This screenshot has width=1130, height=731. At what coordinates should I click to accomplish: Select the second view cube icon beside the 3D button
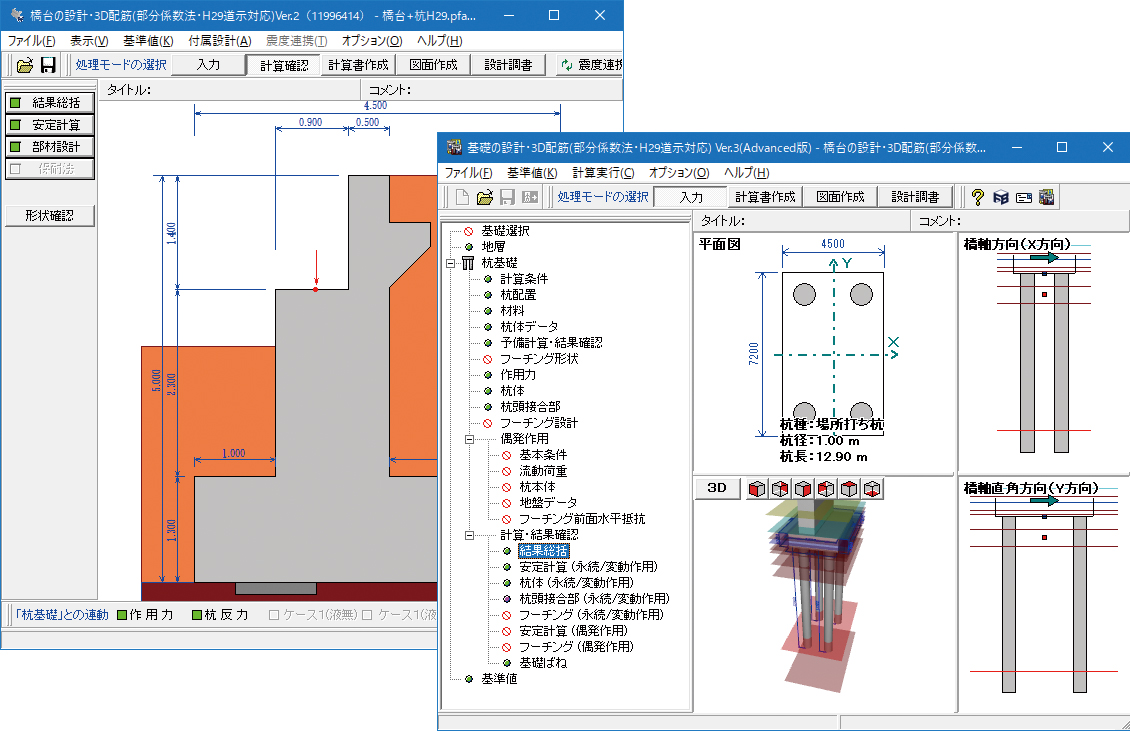point(779,489)
